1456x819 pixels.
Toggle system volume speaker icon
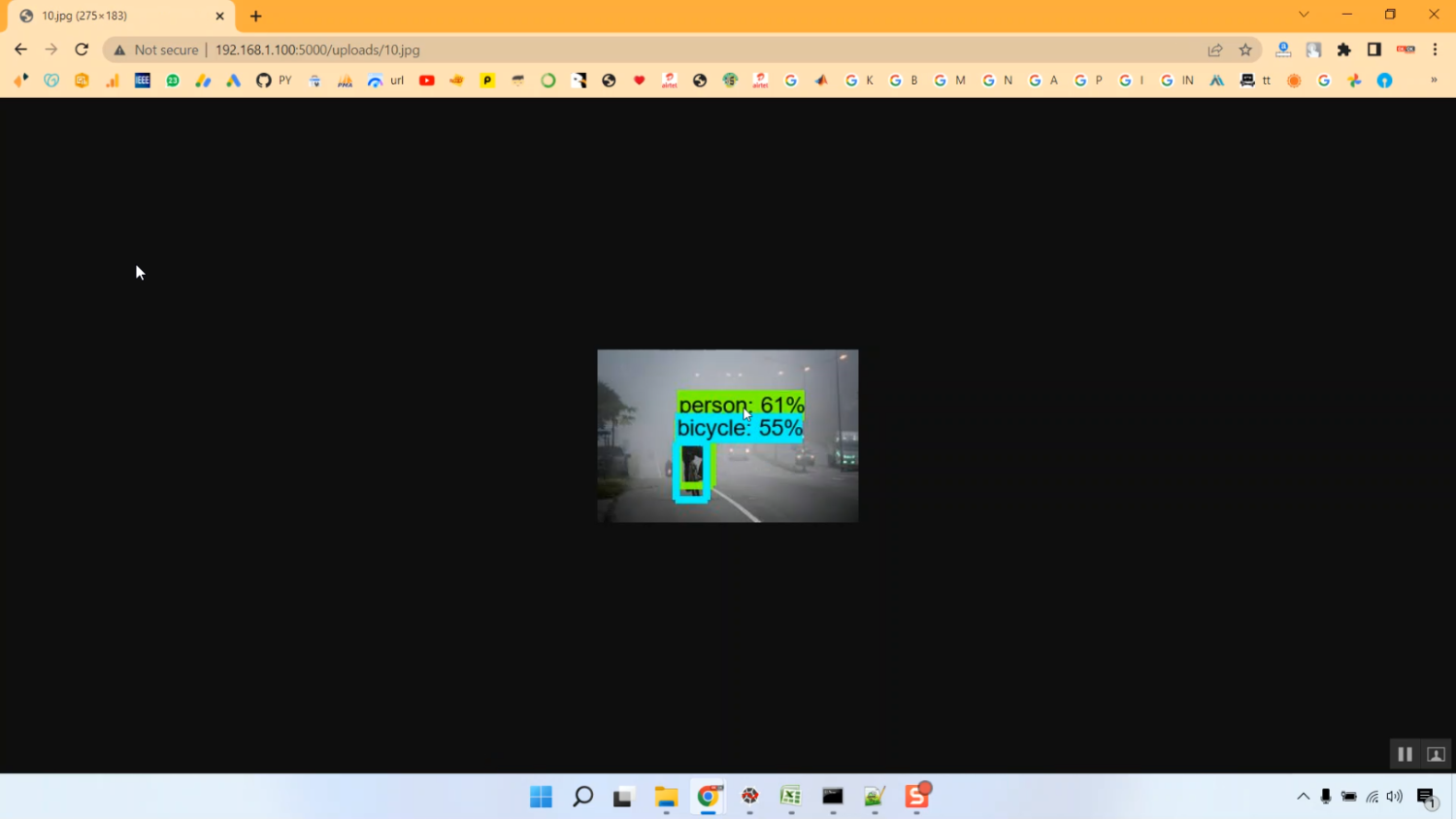1395,797
